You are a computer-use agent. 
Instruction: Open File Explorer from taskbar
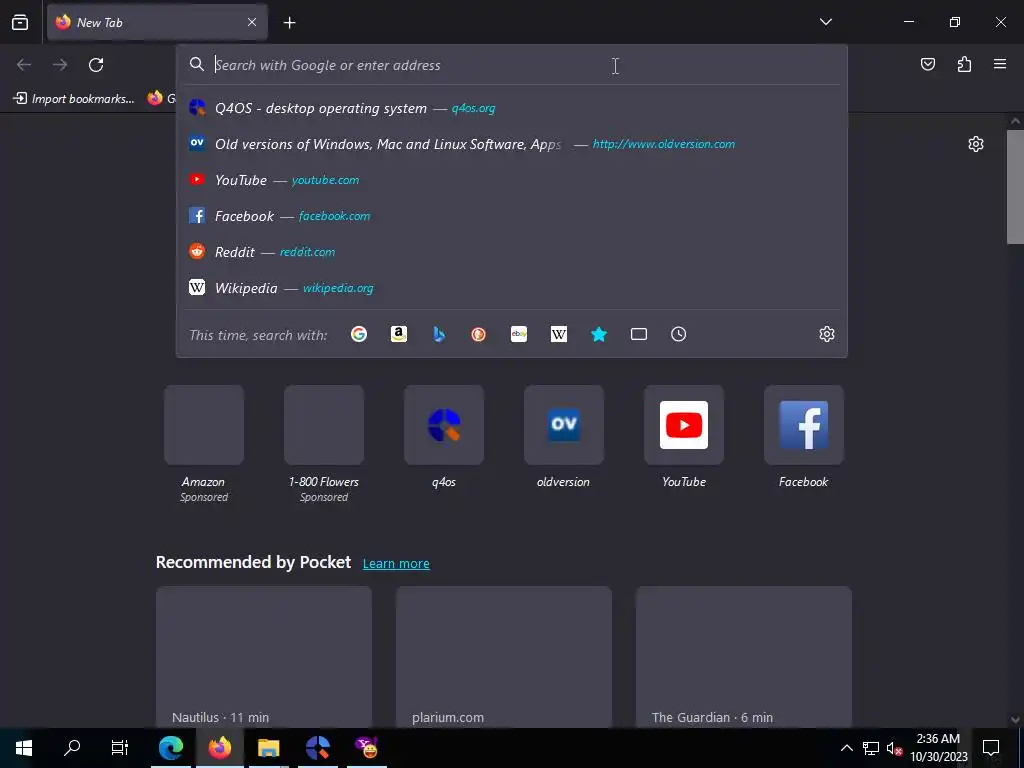[268, 748]
